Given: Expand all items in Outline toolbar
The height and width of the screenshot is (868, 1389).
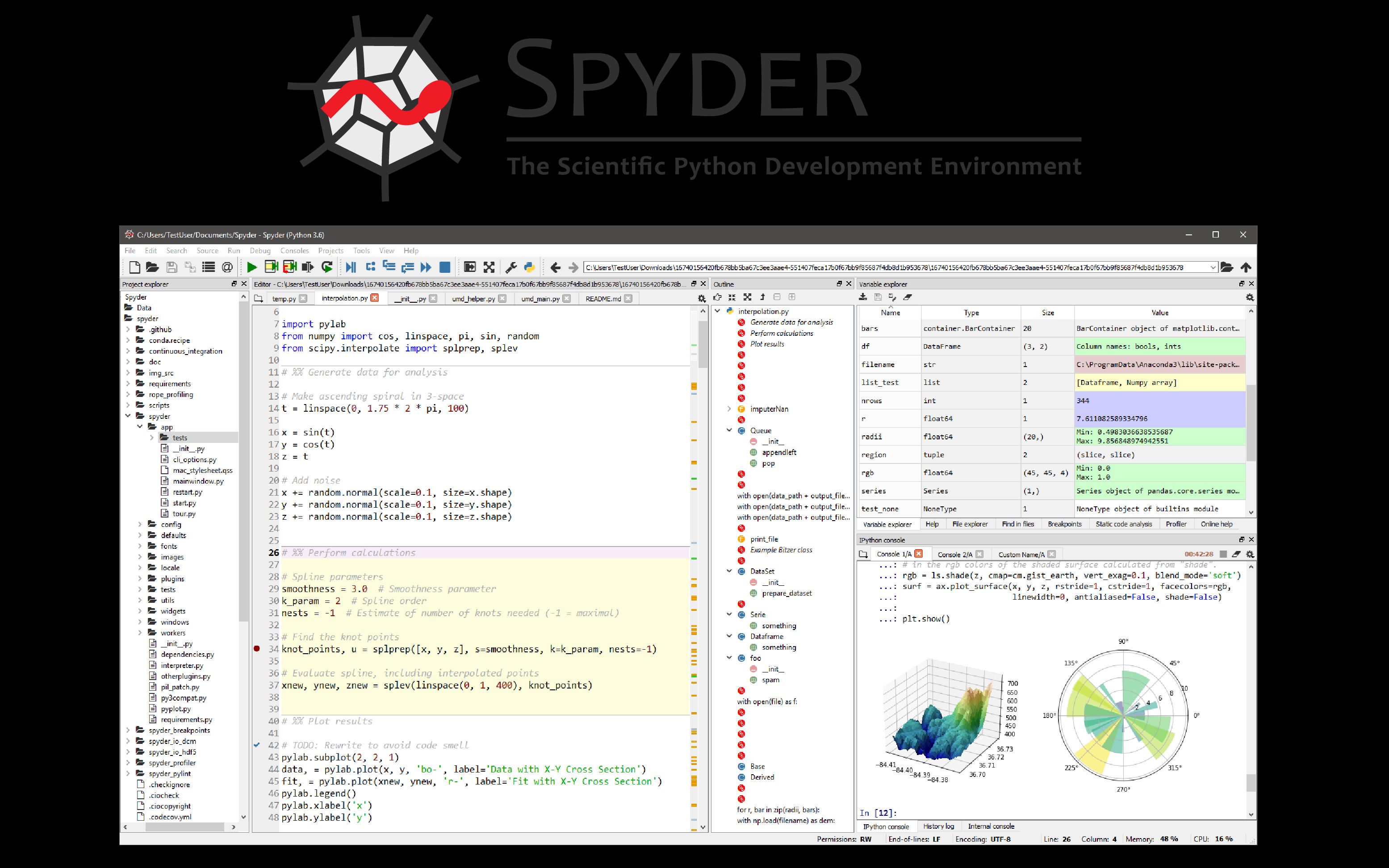Looking at the screenshot, I should coord(747,297).
